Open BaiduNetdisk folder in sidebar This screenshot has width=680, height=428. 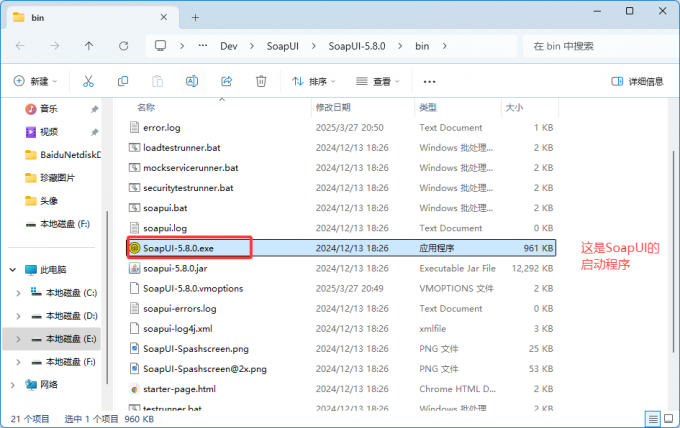pyautogui.click(x=62, y=155)
